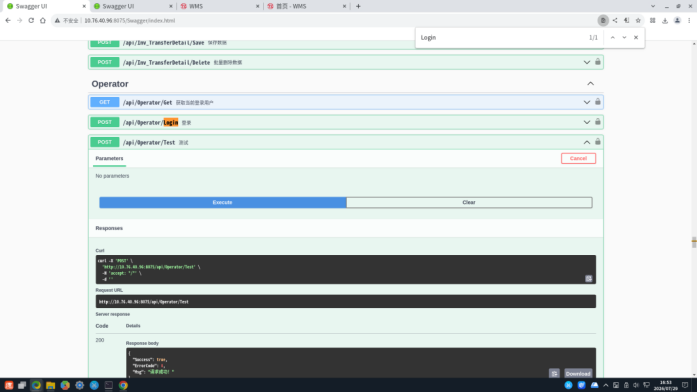Click the find-in-page icon in the address bar

tap(603, 20)
